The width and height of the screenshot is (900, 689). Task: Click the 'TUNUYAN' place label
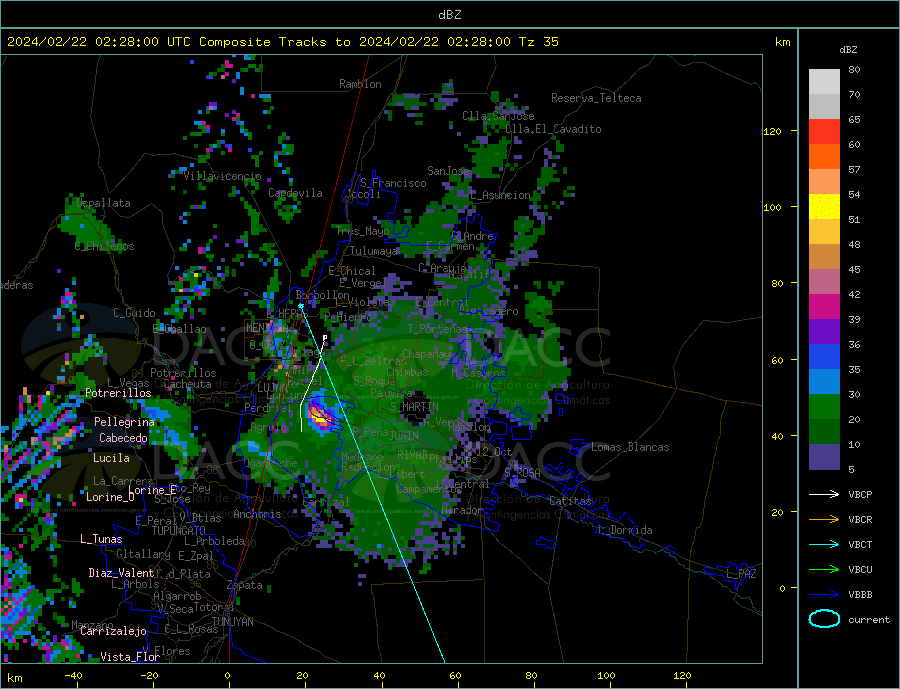tap(232, 622)
